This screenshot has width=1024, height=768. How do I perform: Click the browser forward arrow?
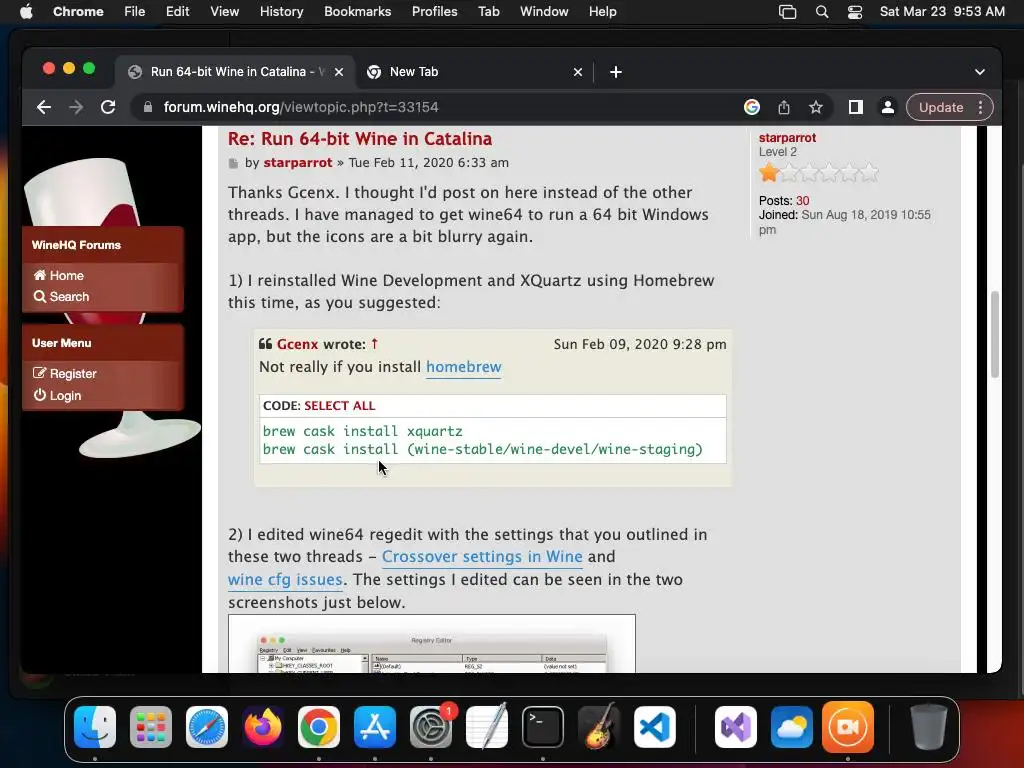click(76, 107)
